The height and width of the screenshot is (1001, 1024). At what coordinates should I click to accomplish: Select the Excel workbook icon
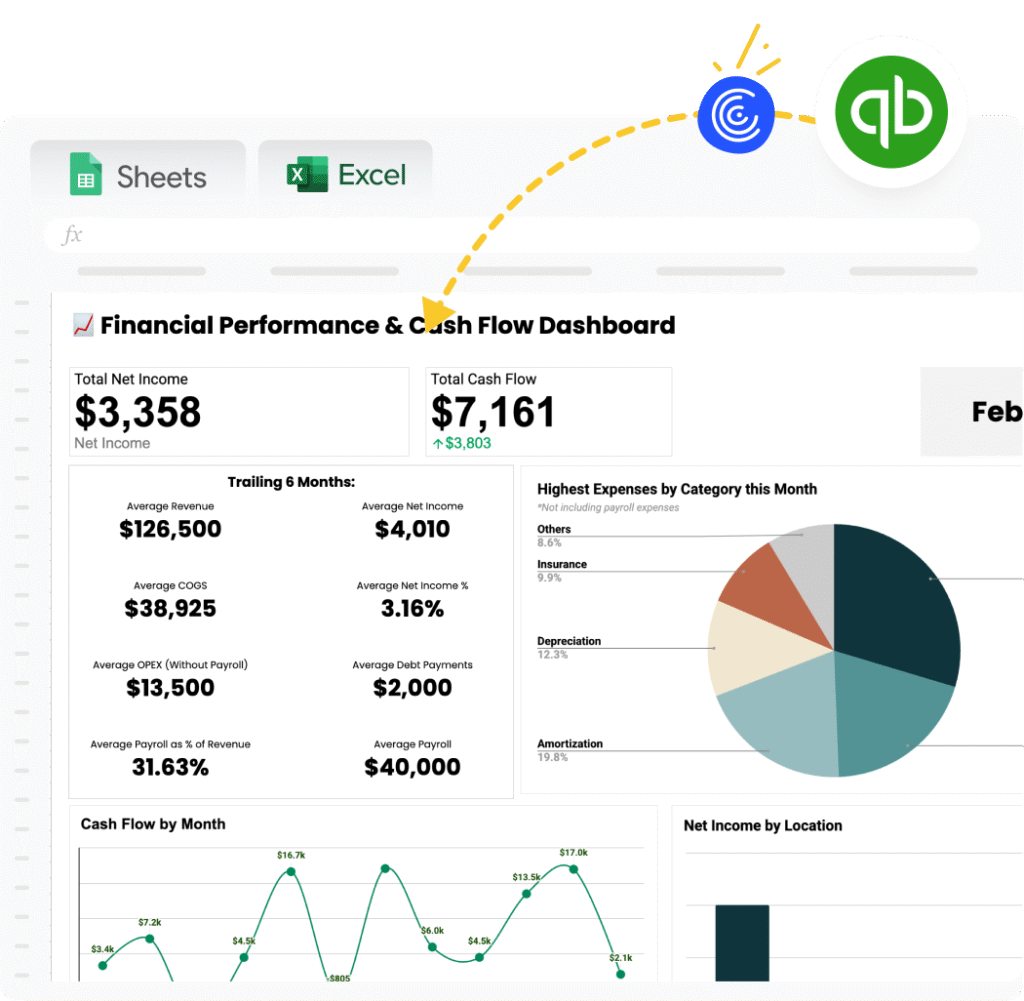[x=298, y=174]
